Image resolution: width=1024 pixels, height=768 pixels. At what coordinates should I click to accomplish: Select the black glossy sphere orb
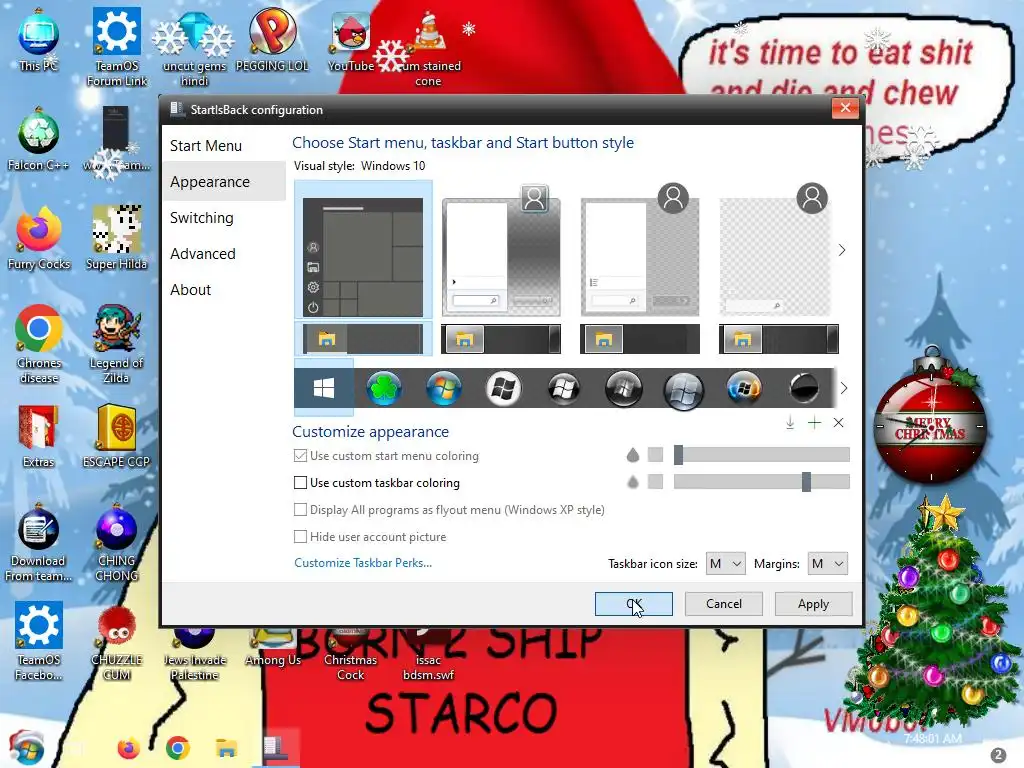pyautogui.click(x=804, y=389)
